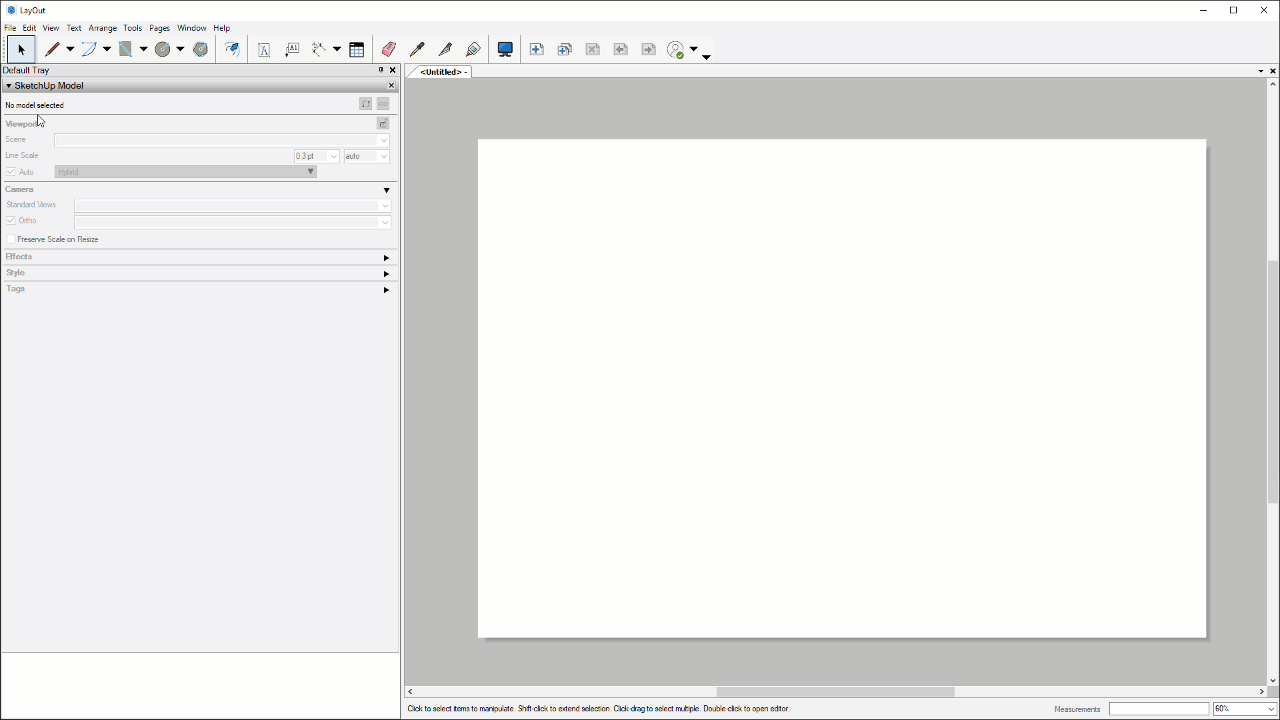Click the Measurements input box
This screenshot has width=1280, height=720.
pyautogui.click(x=1158, y=709)
